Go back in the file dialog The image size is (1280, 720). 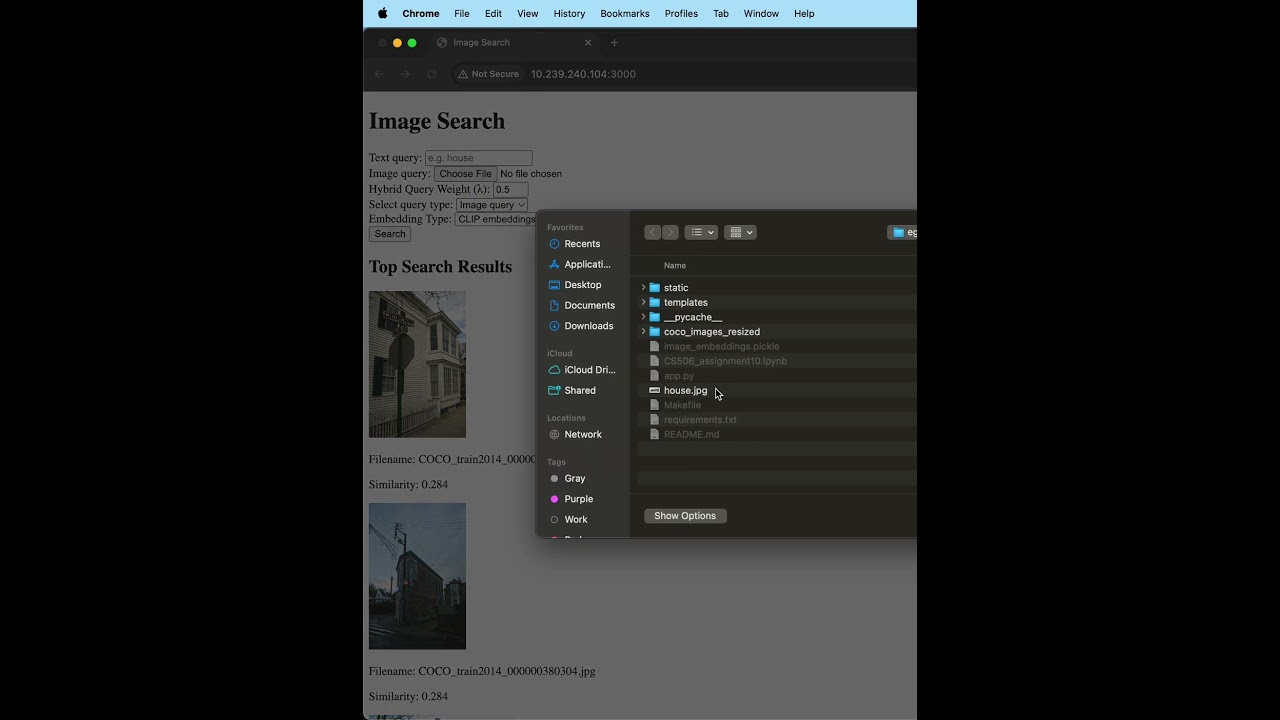click(652, 232)
